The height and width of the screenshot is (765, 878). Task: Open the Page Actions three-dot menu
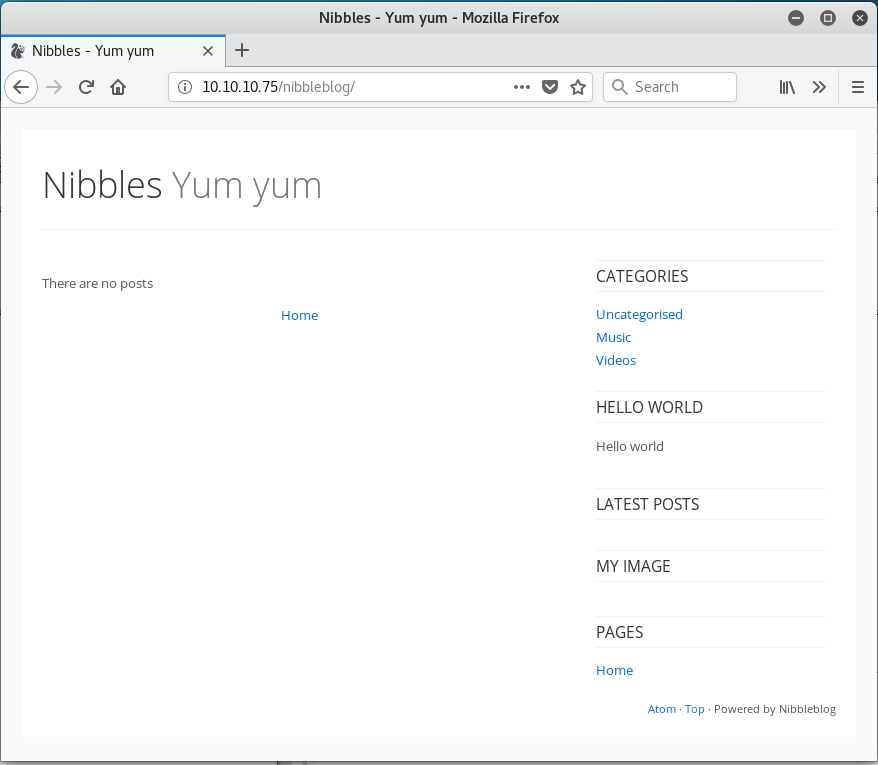(x=521, y=87)
